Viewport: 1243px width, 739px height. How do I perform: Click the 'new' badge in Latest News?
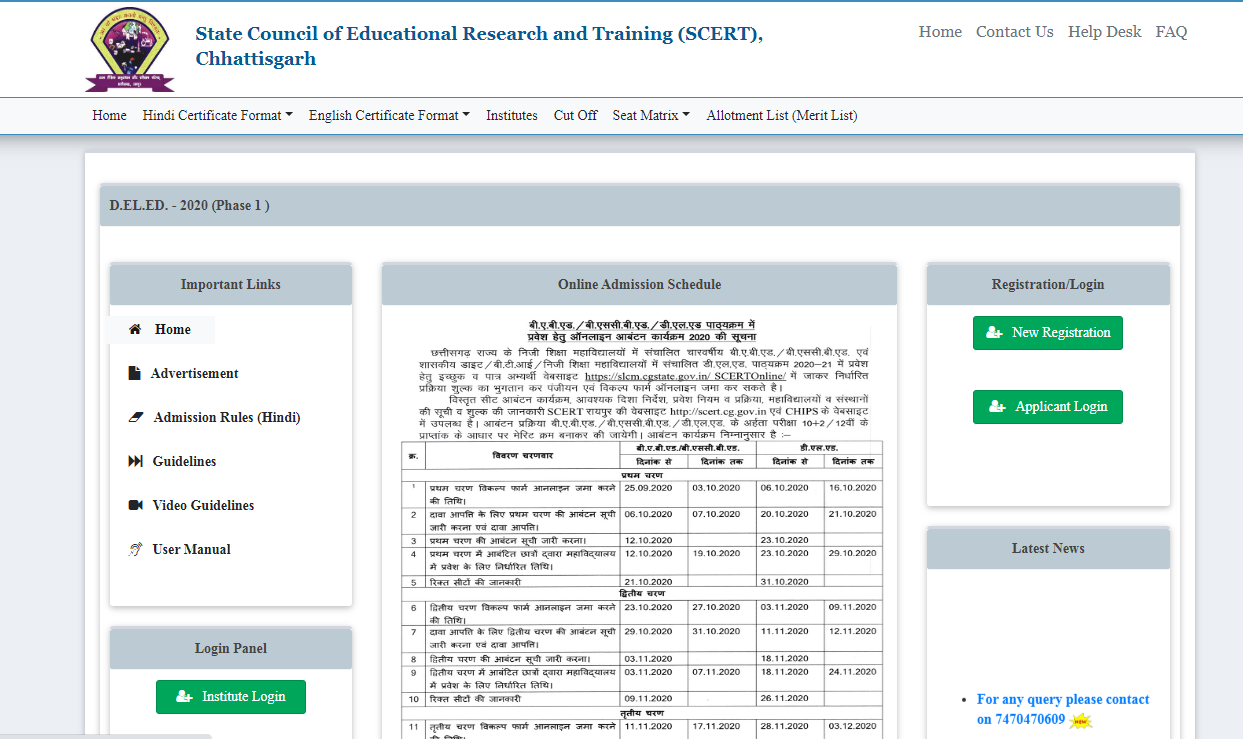click(x=1080, y=720)
